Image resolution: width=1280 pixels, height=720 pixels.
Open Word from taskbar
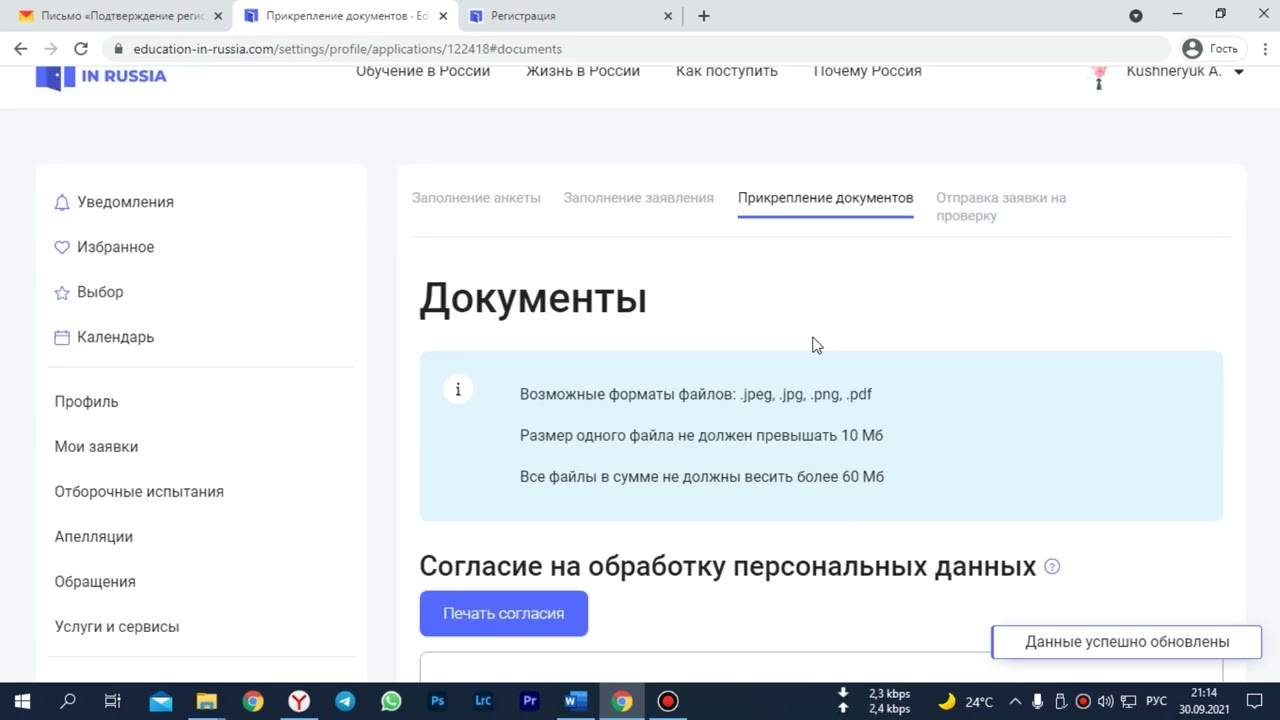[x=575, y=701]
